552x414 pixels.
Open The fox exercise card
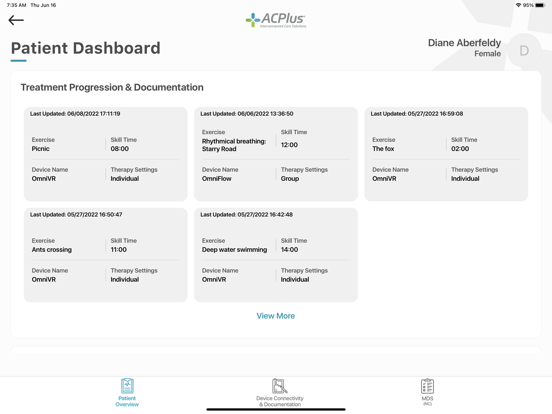coord(446,154)
